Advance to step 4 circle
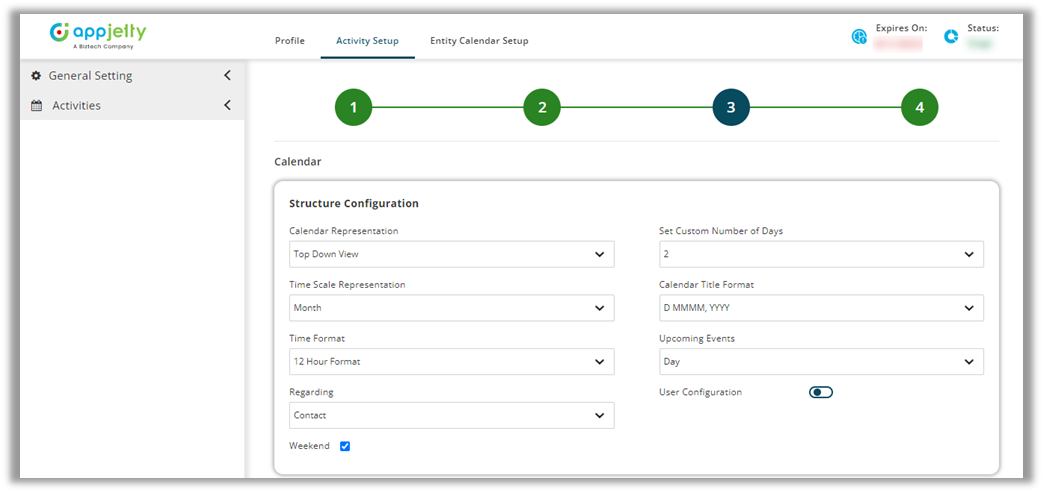The width and height of the screenshot is (1043, 492). pos(919,108)
